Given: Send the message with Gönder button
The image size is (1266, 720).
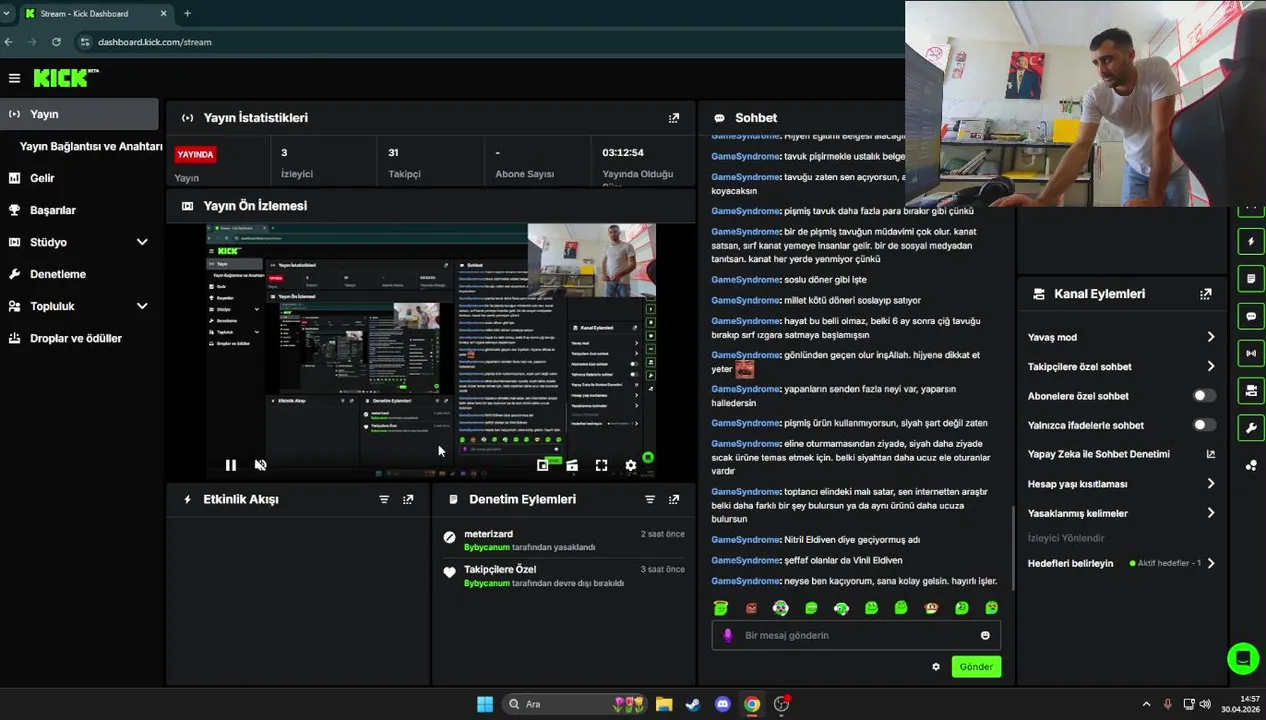Looking at the screenshot, I should click(x=976, y=667).
